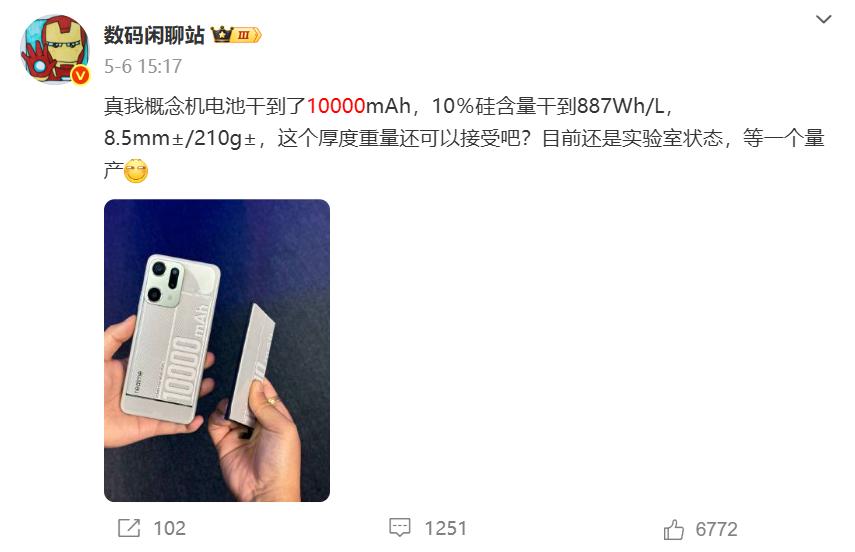The width and height of the screenshot is (855, 552).
Task: Click the battery cell held in the photo
Action: (x=253, y=366)
